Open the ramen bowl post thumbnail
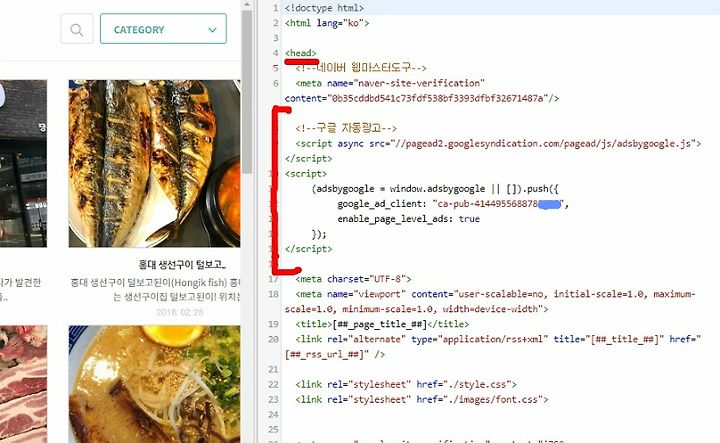Viewport: 720px width, 443px height. [x=154, y=384]
